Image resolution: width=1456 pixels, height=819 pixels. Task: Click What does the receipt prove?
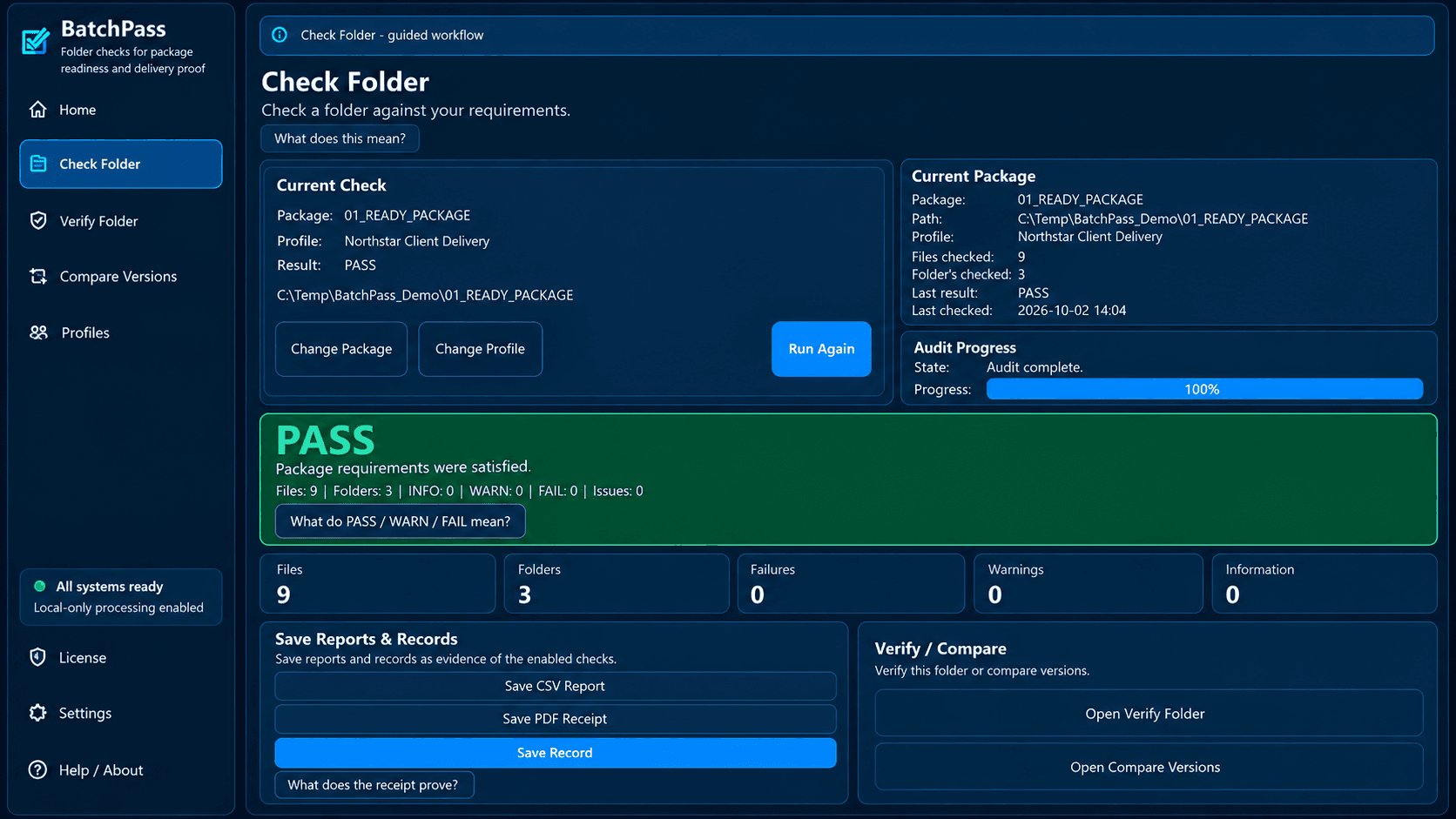[x=374, y=785]
